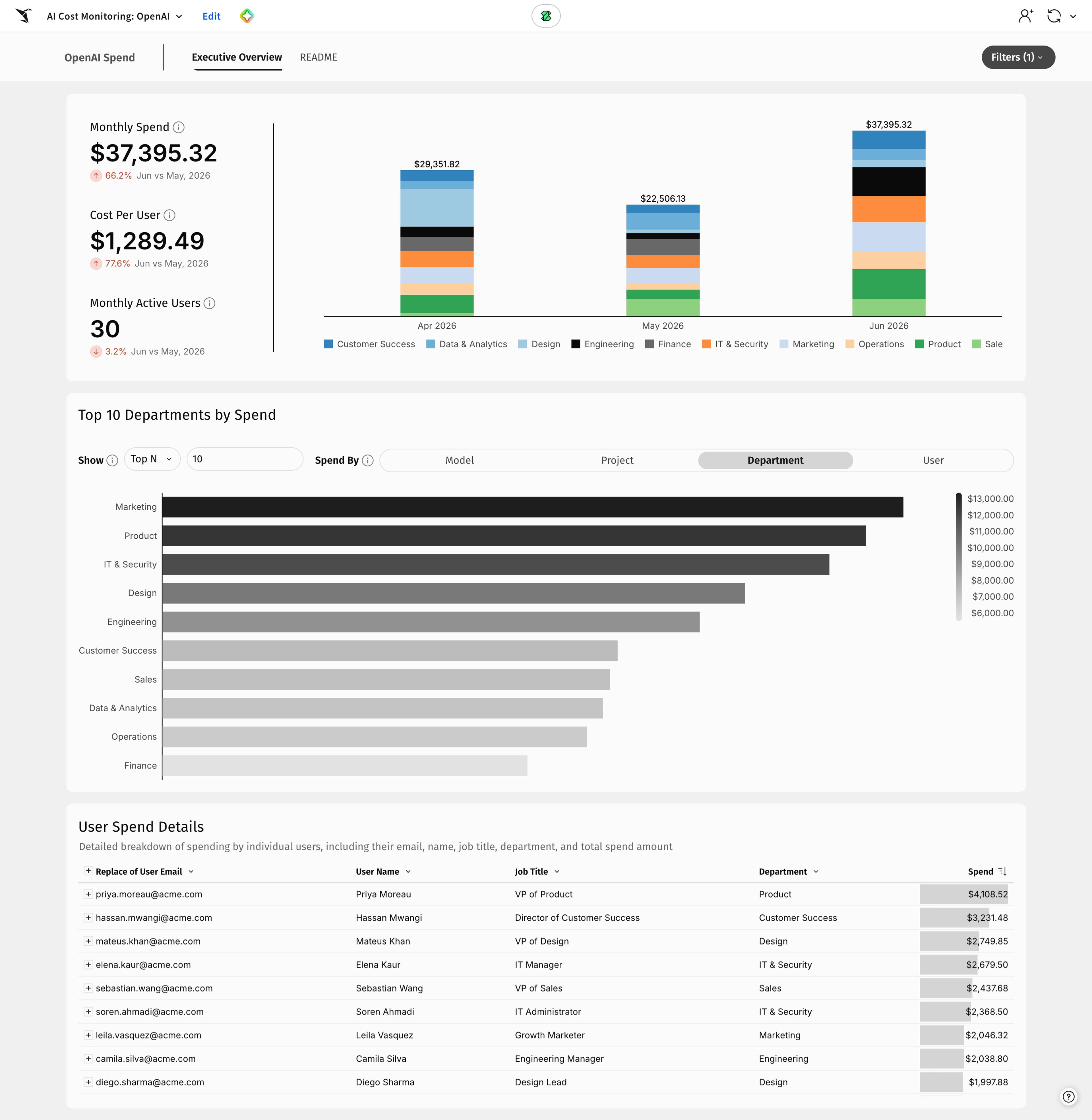Expand the sebastian.wang@acme.com row
The width and height of the screenshot is (1092, 1120).
click(x=88, y=988)
